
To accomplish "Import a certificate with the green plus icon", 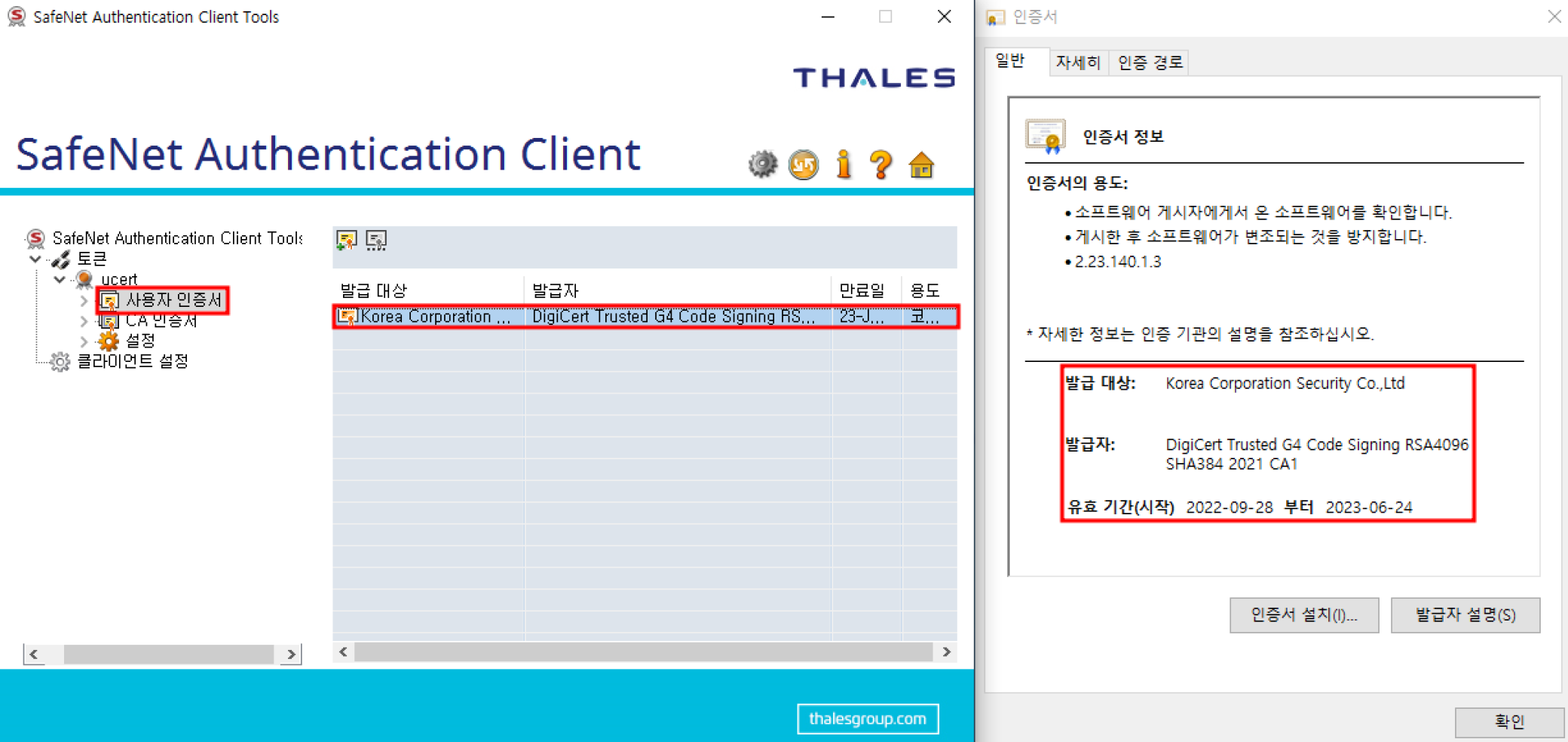I will point(346,239).
